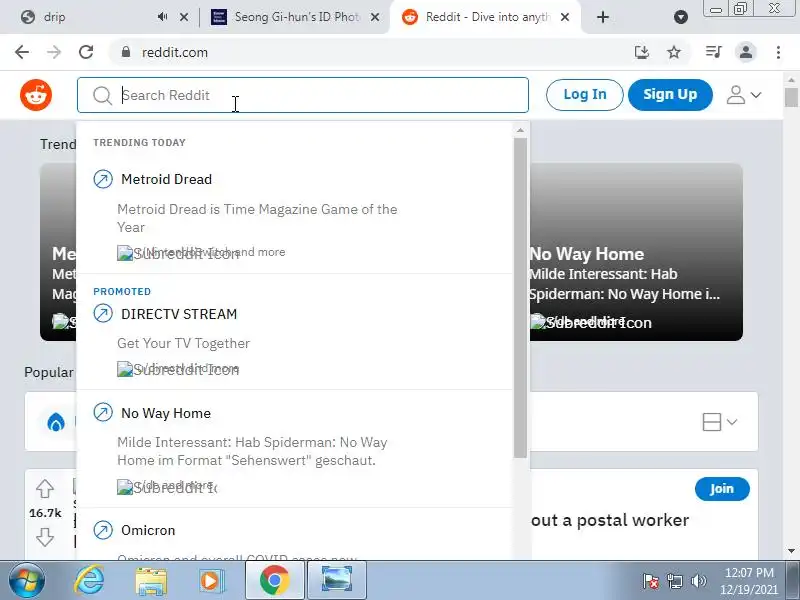Click the Chrome taskbar icon

(274, 581)
